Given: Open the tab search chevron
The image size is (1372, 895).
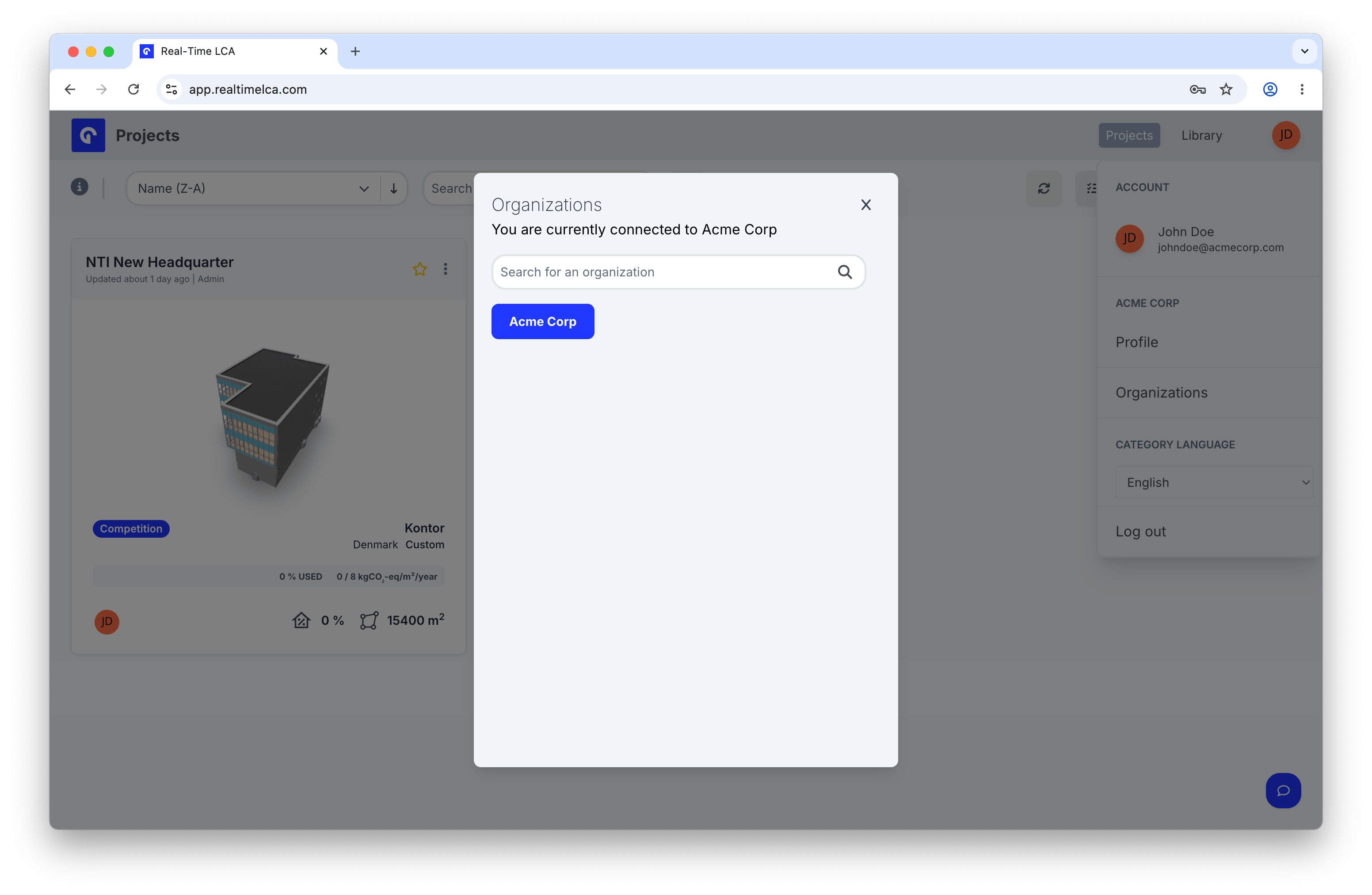Looking at the screenshot, I should point(1304,51).
